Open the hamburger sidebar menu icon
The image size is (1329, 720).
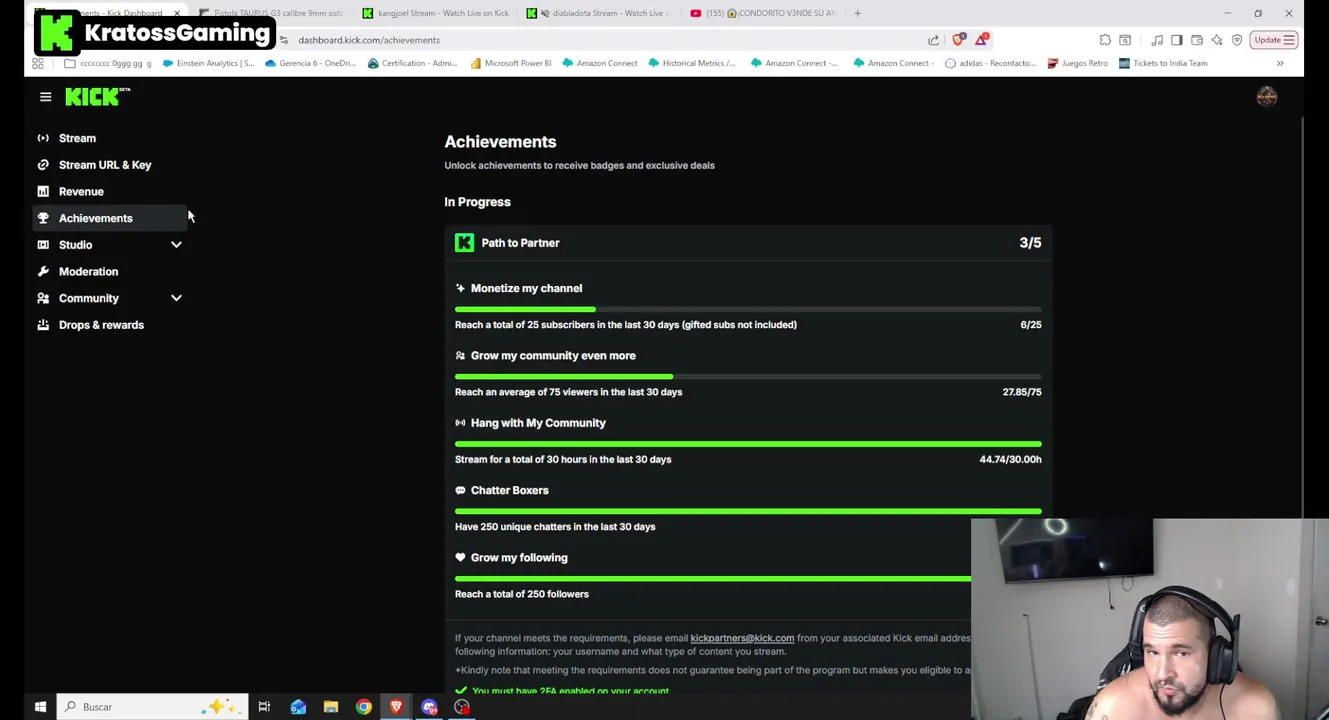point(45,97)
